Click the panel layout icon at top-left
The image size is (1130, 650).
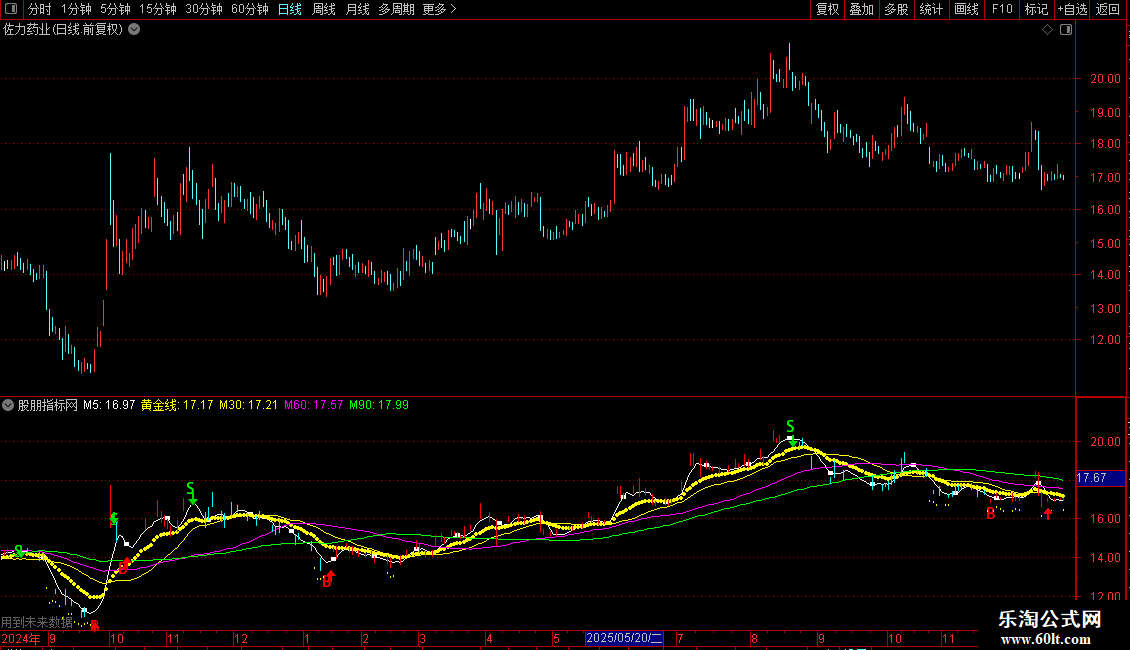(11, 9)
